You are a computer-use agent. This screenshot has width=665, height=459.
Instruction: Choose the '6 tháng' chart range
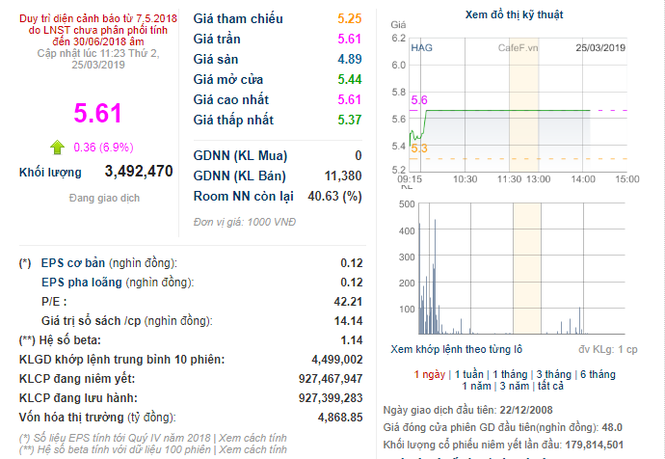coord(598,375)
